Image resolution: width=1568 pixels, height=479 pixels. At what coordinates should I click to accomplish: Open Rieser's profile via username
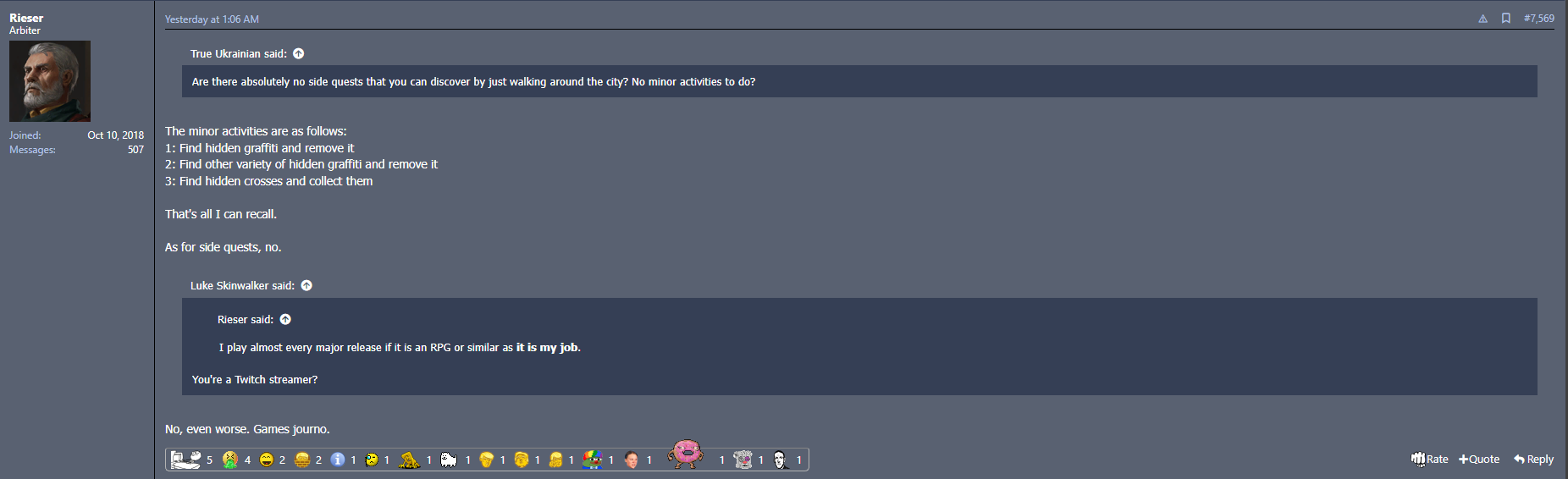point(26,18)
